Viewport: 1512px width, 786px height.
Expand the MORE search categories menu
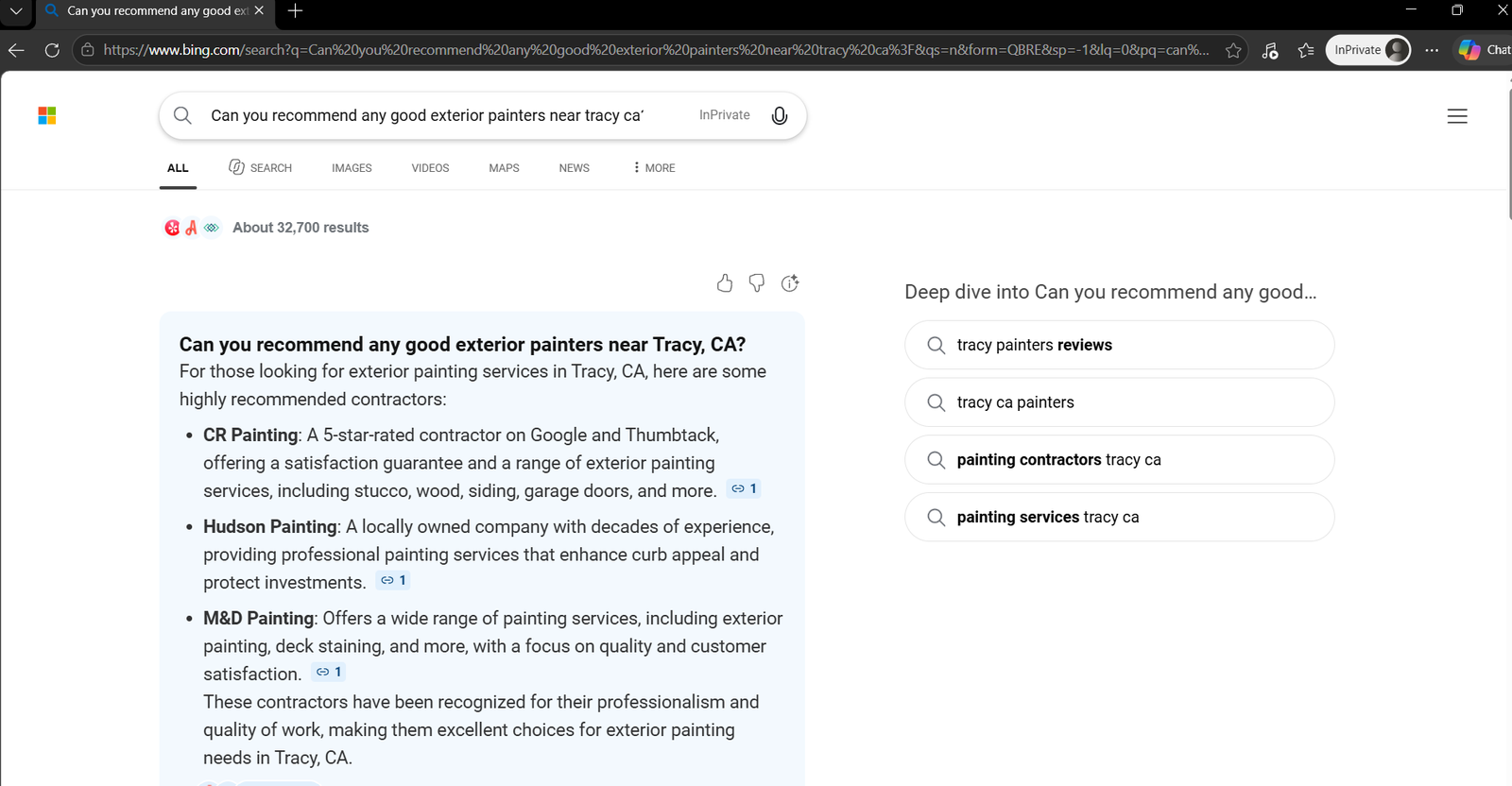coord(654,168)
